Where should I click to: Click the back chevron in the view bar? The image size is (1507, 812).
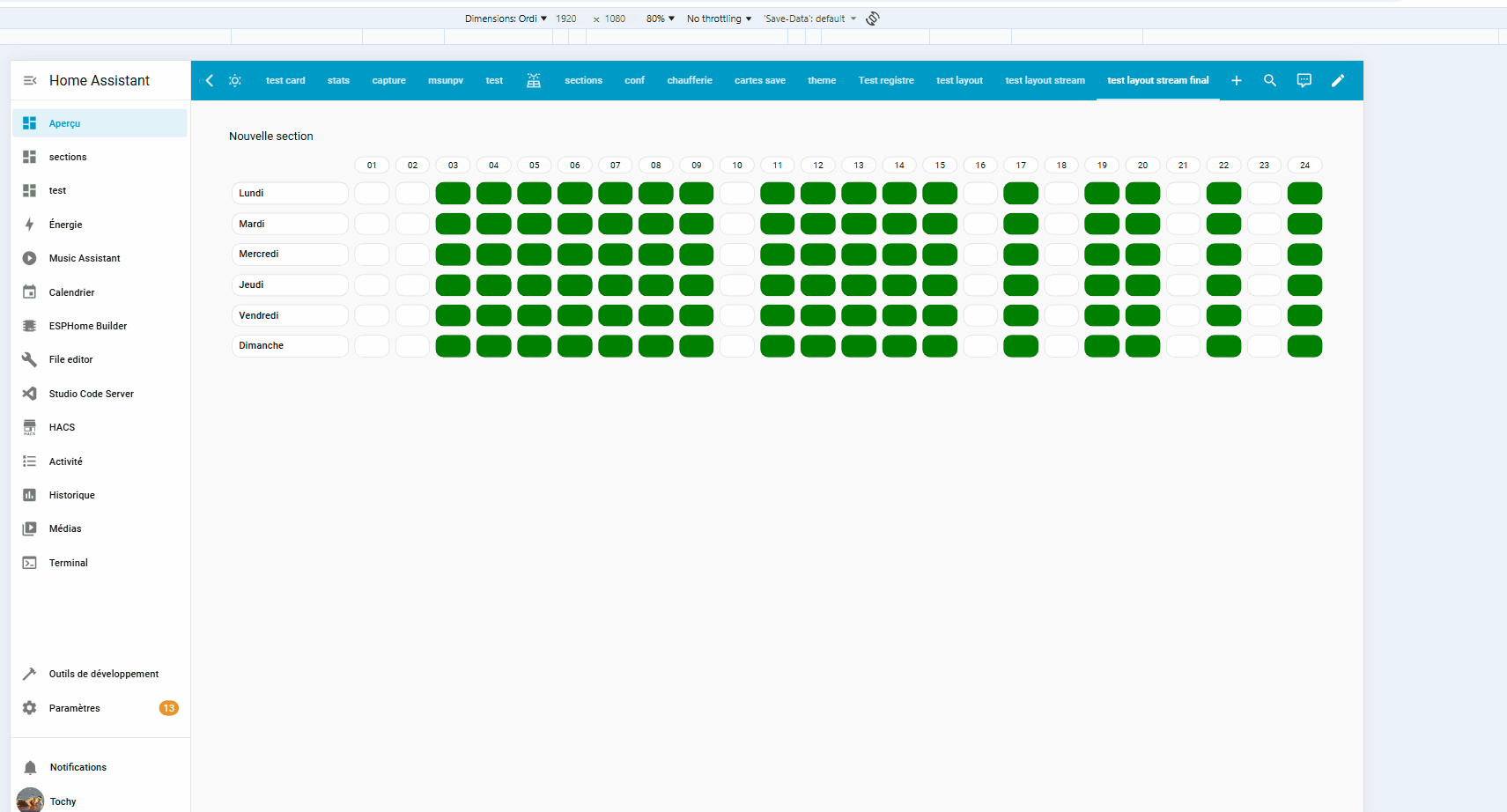pyautogui.click(x=210, y=80)
